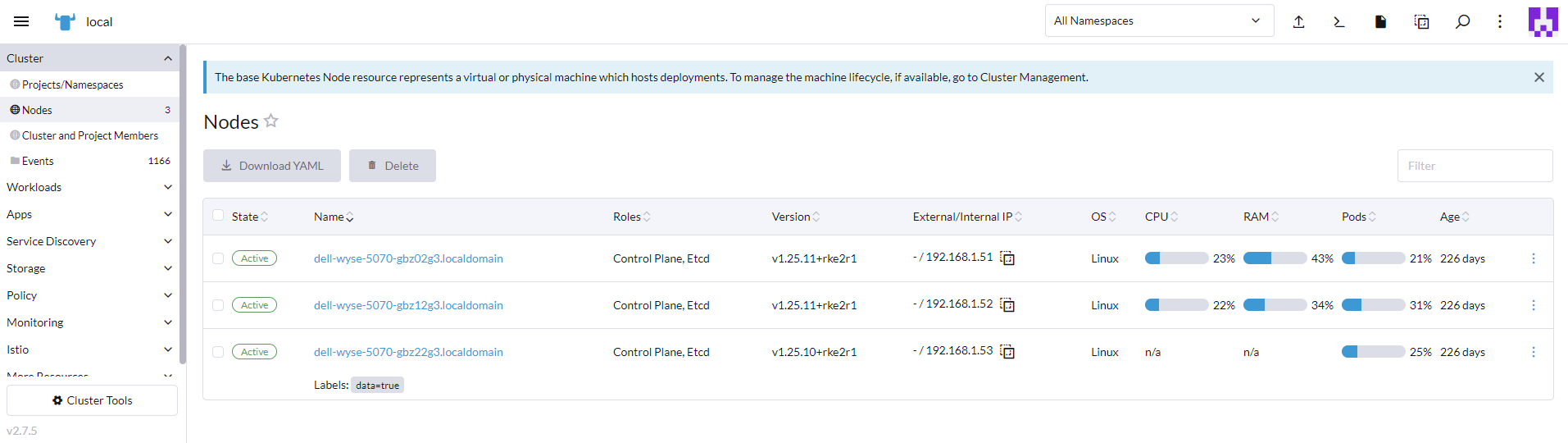Favorite the Nodes page with the star

pos(271,121)
